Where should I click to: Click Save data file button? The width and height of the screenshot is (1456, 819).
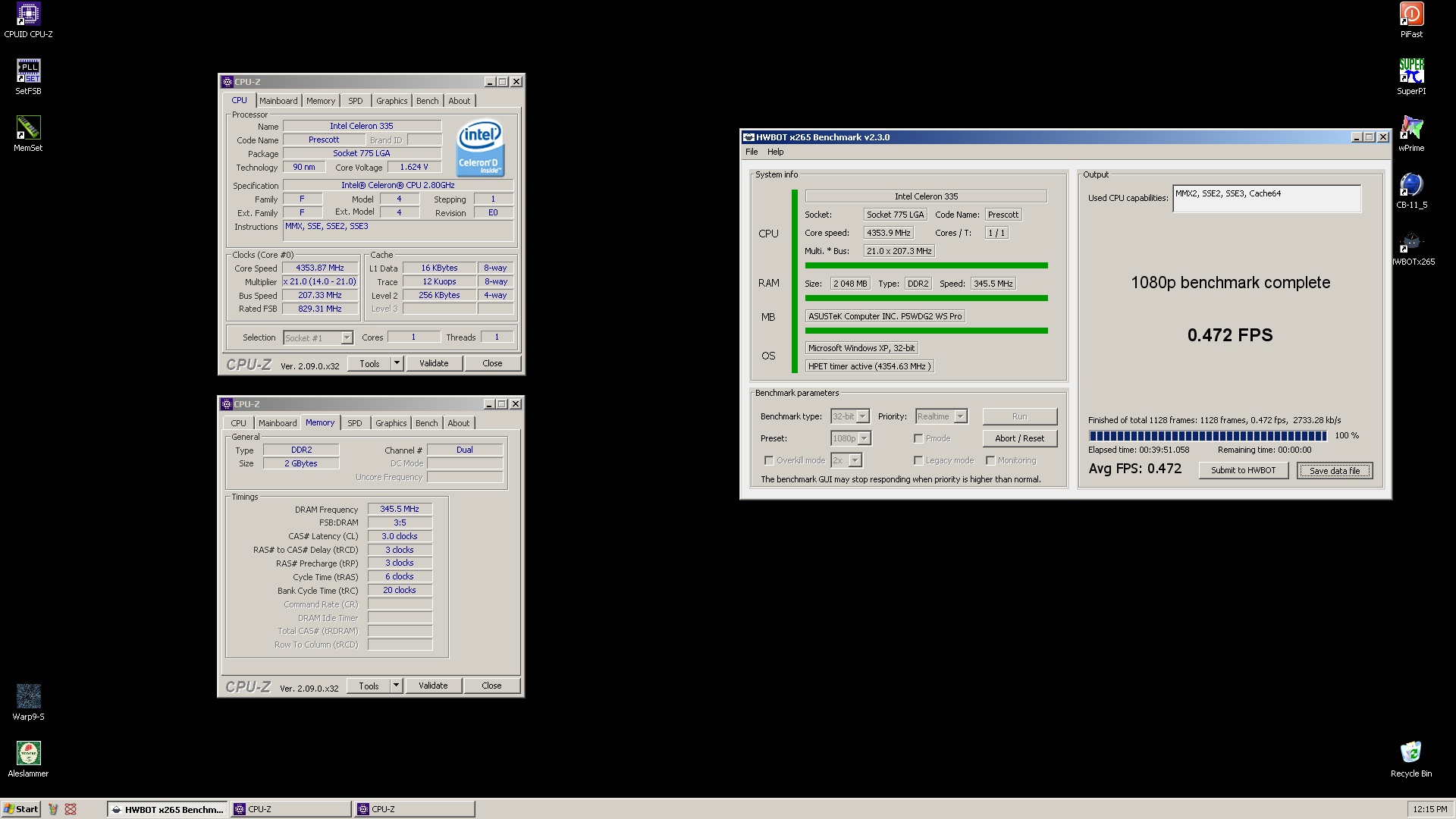1335,471
